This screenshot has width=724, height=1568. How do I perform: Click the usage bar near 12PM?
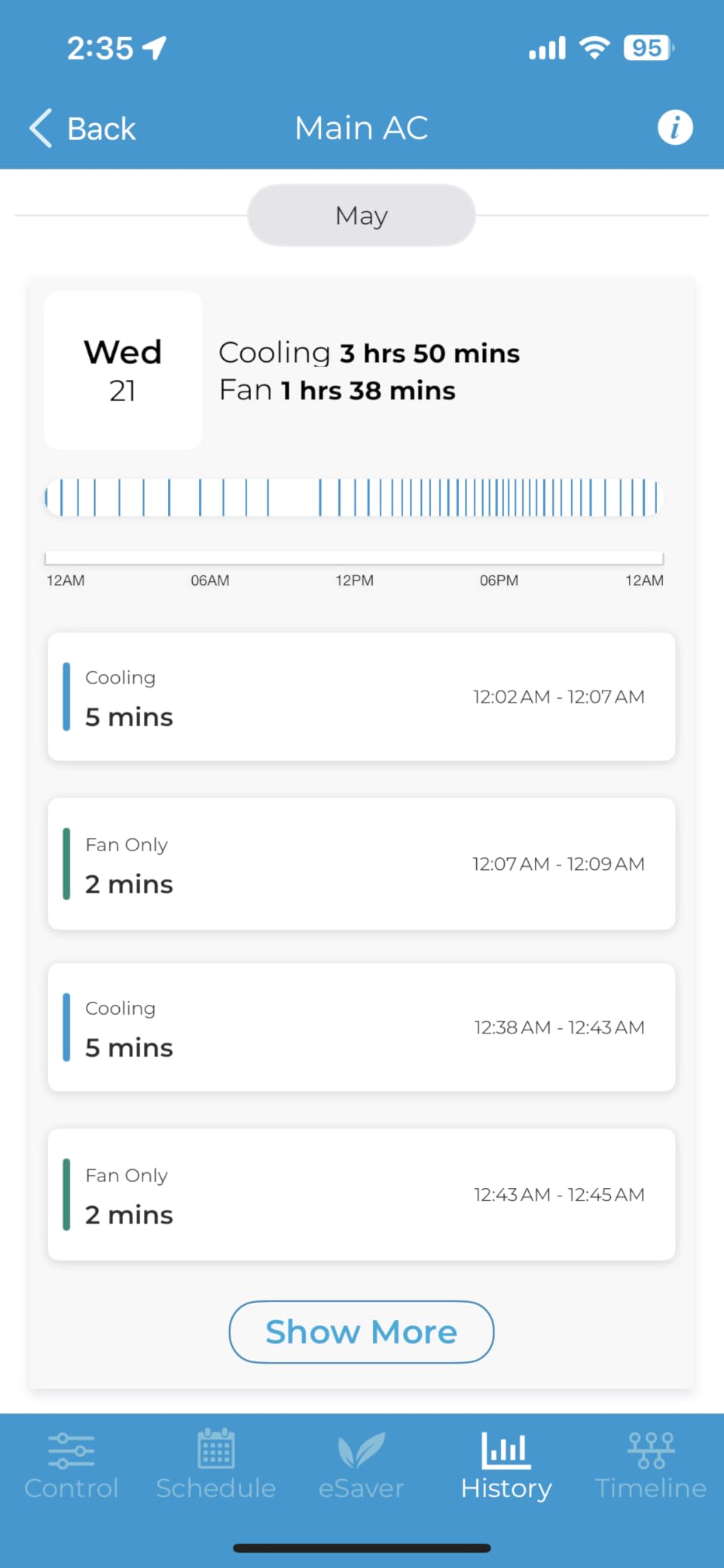tap(354, 498)
